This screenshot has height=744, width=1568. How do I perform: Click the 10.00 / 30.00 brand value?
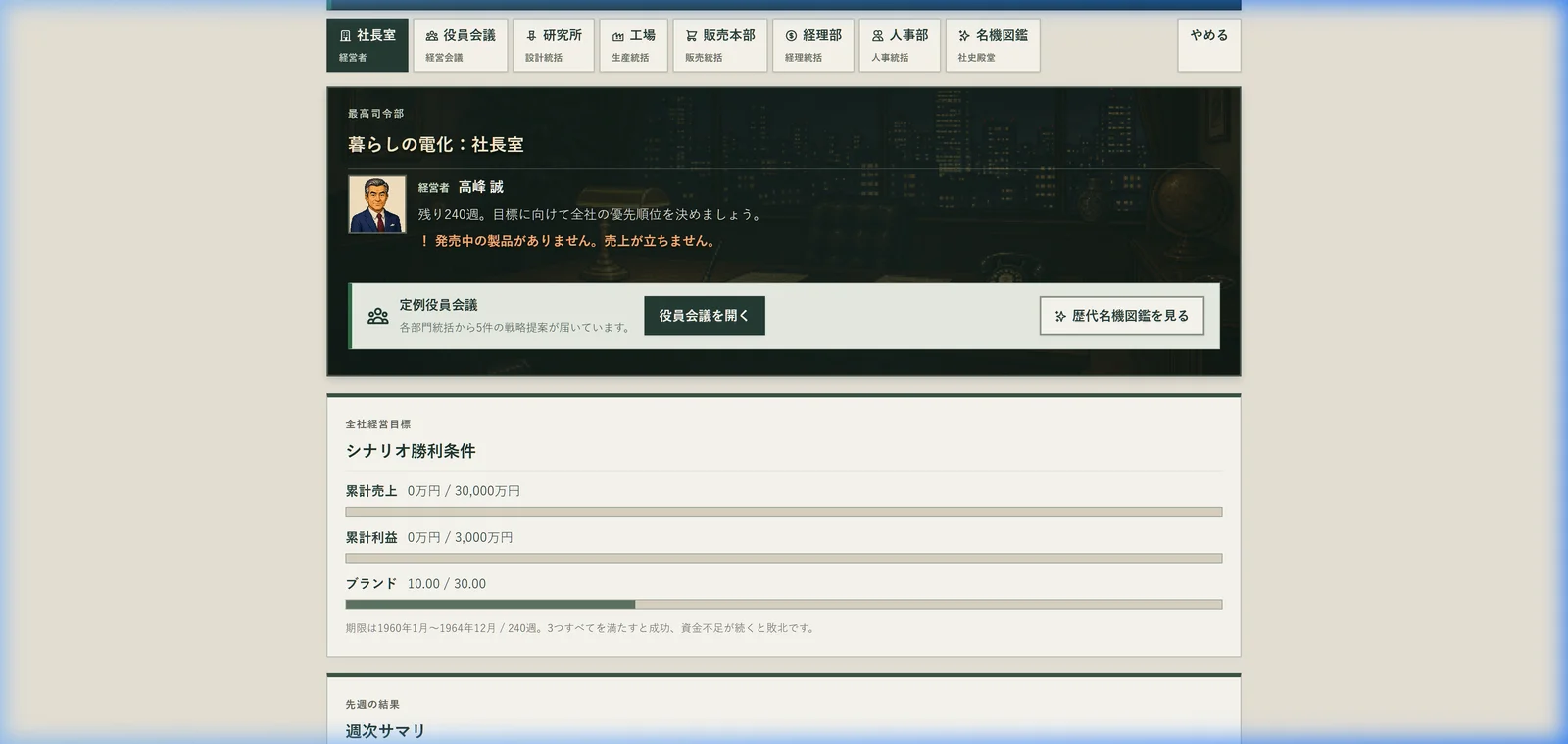447,584
